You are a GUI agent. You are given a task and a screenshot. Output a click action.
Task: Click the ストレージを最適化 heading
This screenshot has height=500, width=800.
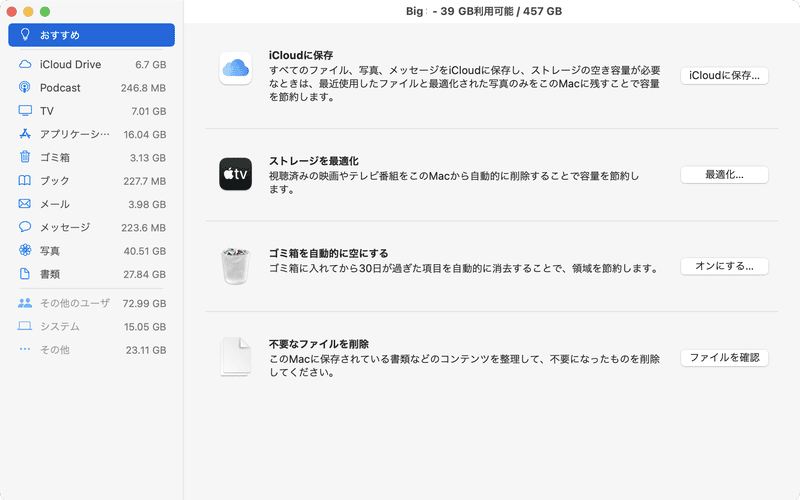coord(314,161)
